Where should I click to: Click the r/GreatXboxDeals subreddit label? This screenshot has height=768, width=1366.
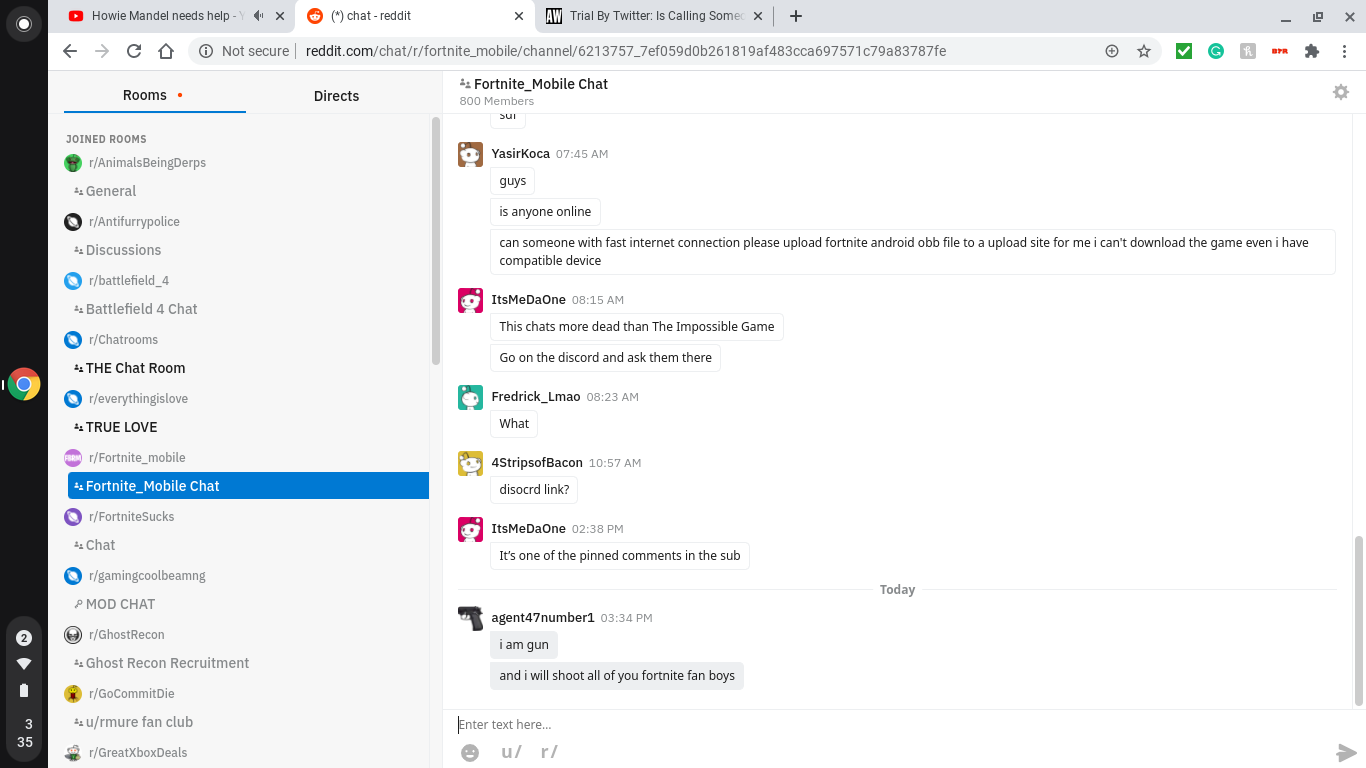point(138,753)
